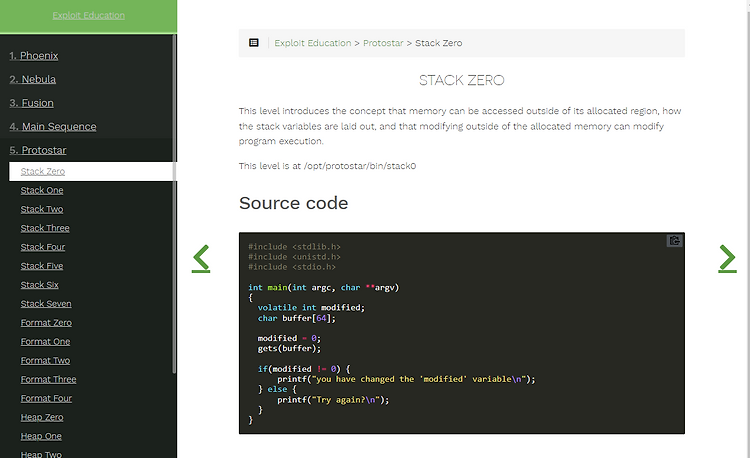This screenshot has width=750, height=458.
Task: Click the #include <stdlib.h> line
Action: (x=294, y=247)
